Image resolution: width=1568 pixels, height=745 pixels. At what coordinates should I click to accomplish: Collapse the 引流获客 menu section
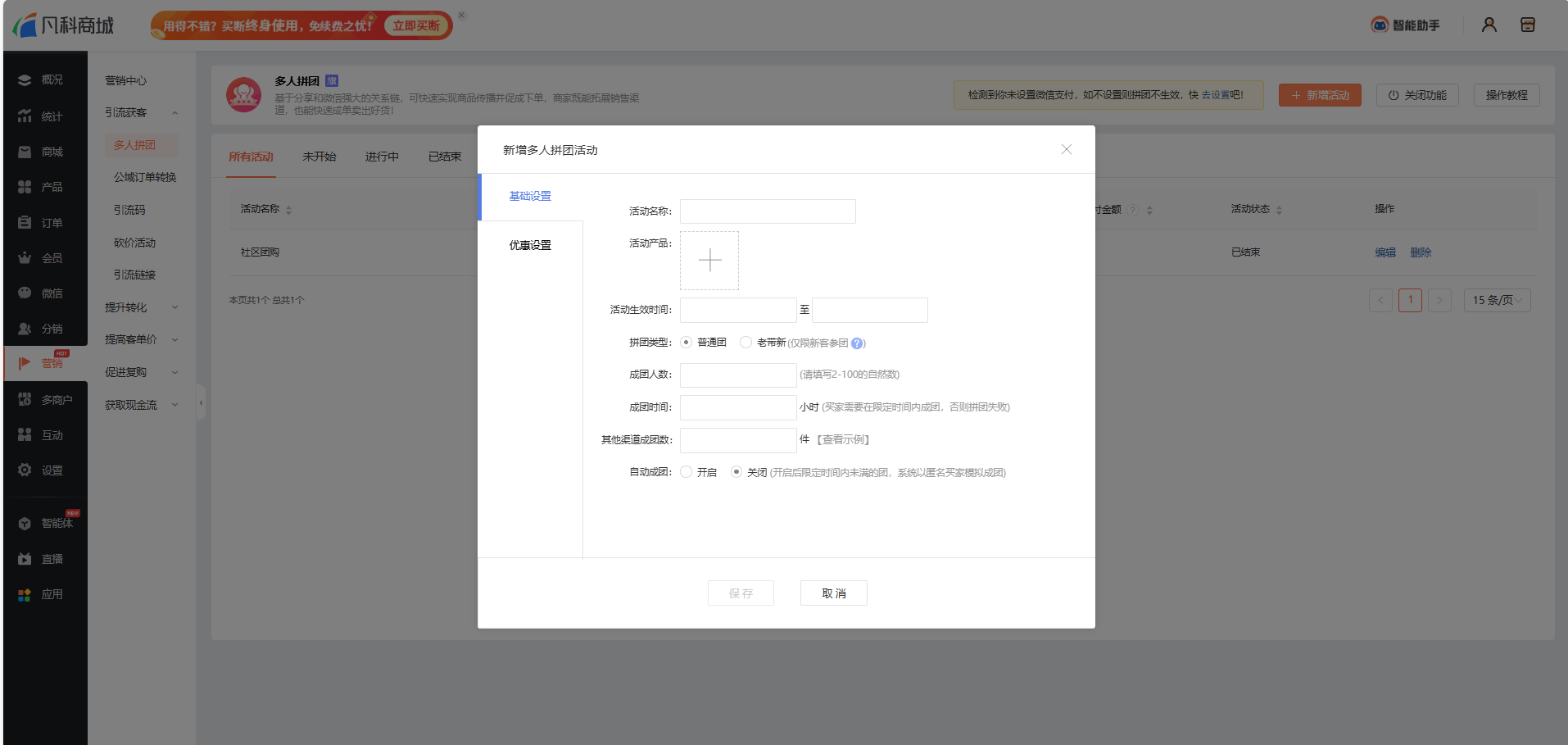point(141,112)
